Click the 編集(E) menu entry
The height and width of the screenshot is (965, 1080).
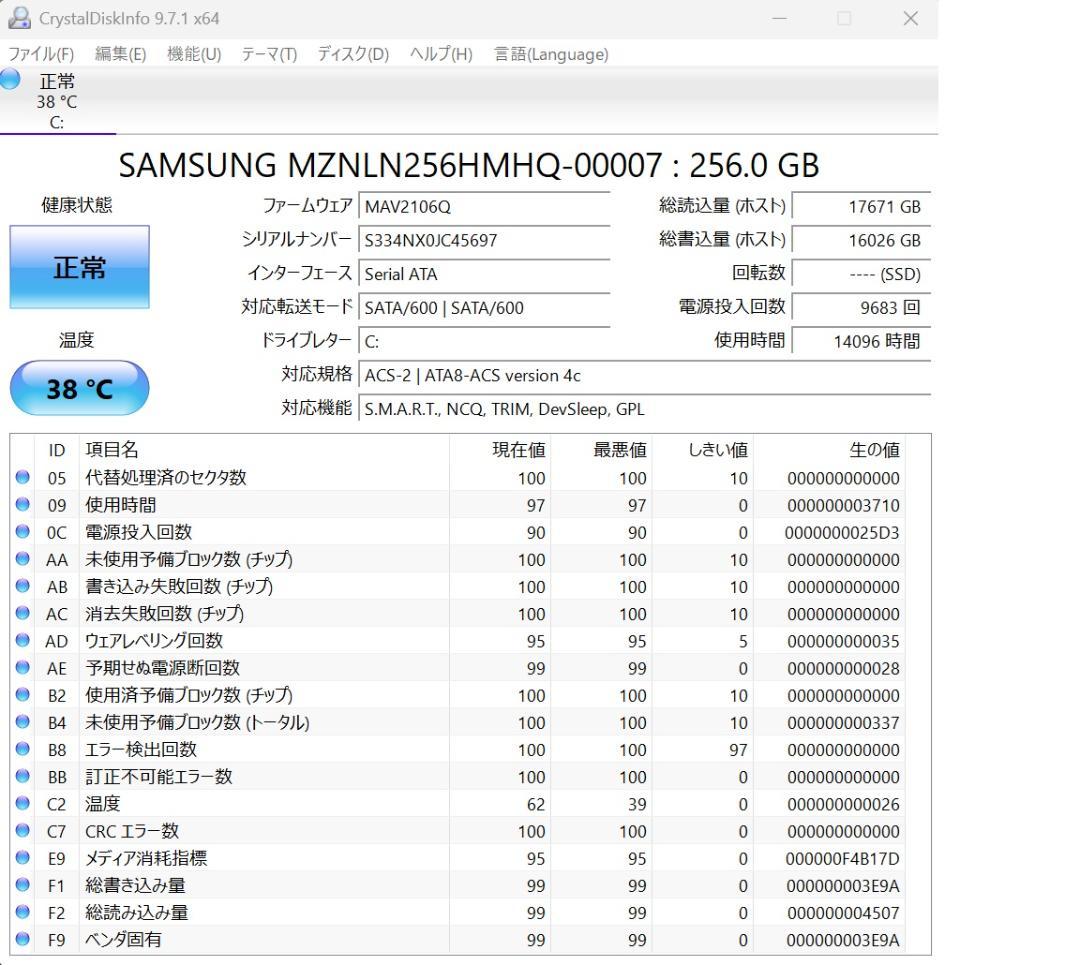118,55
